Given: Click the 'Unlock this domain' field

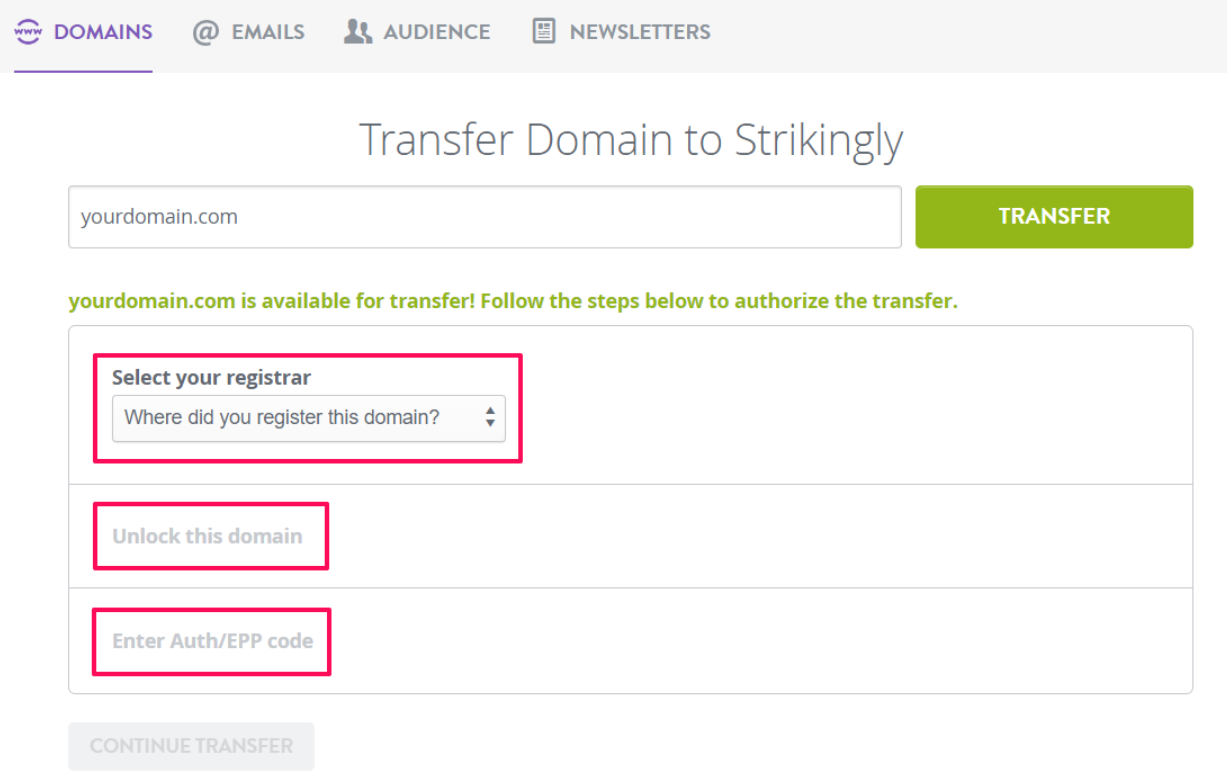Looking at the screenshot, I should point(209,535).
